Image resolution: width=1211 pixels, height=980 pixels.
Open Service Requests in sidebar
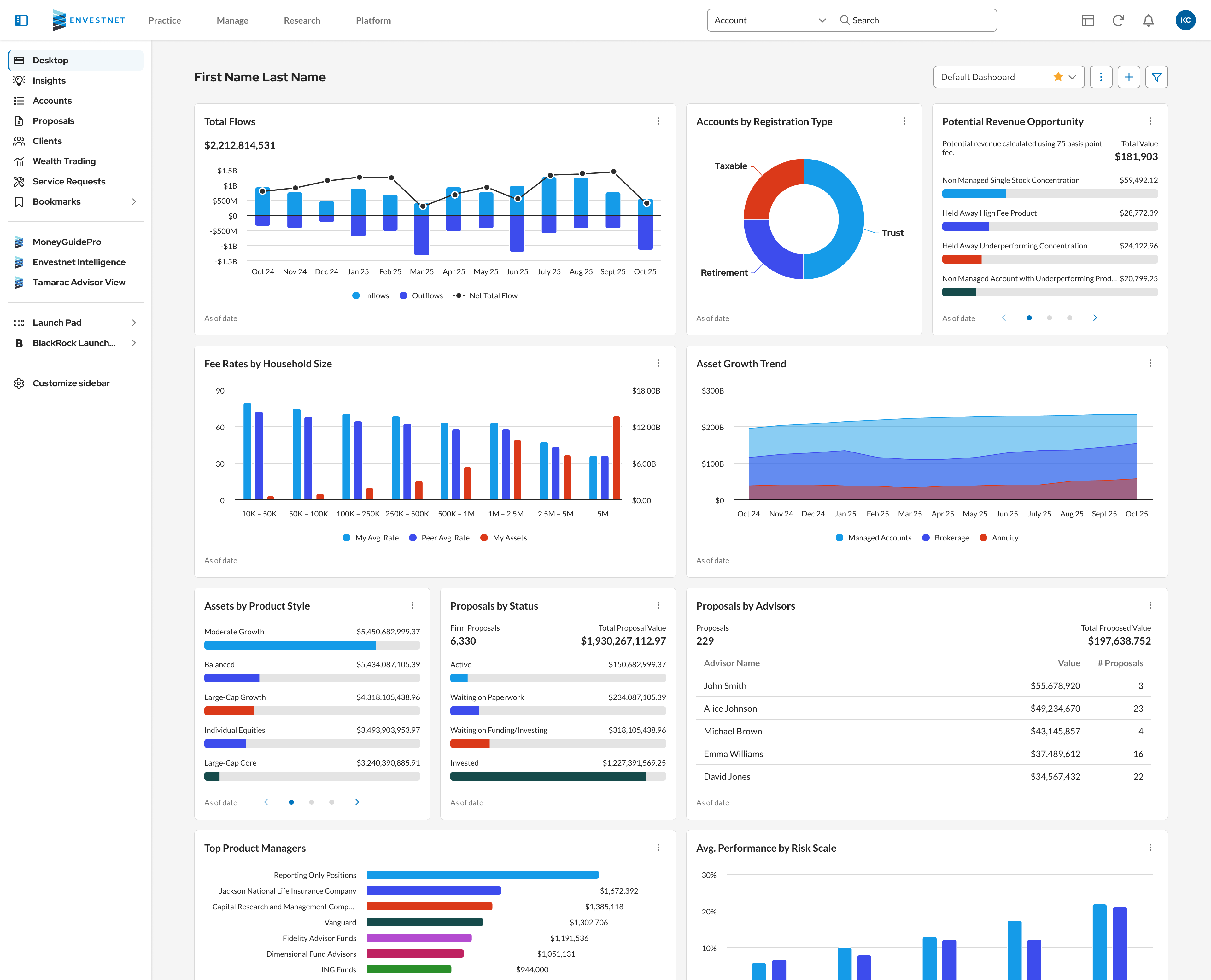tap(75, 182)
